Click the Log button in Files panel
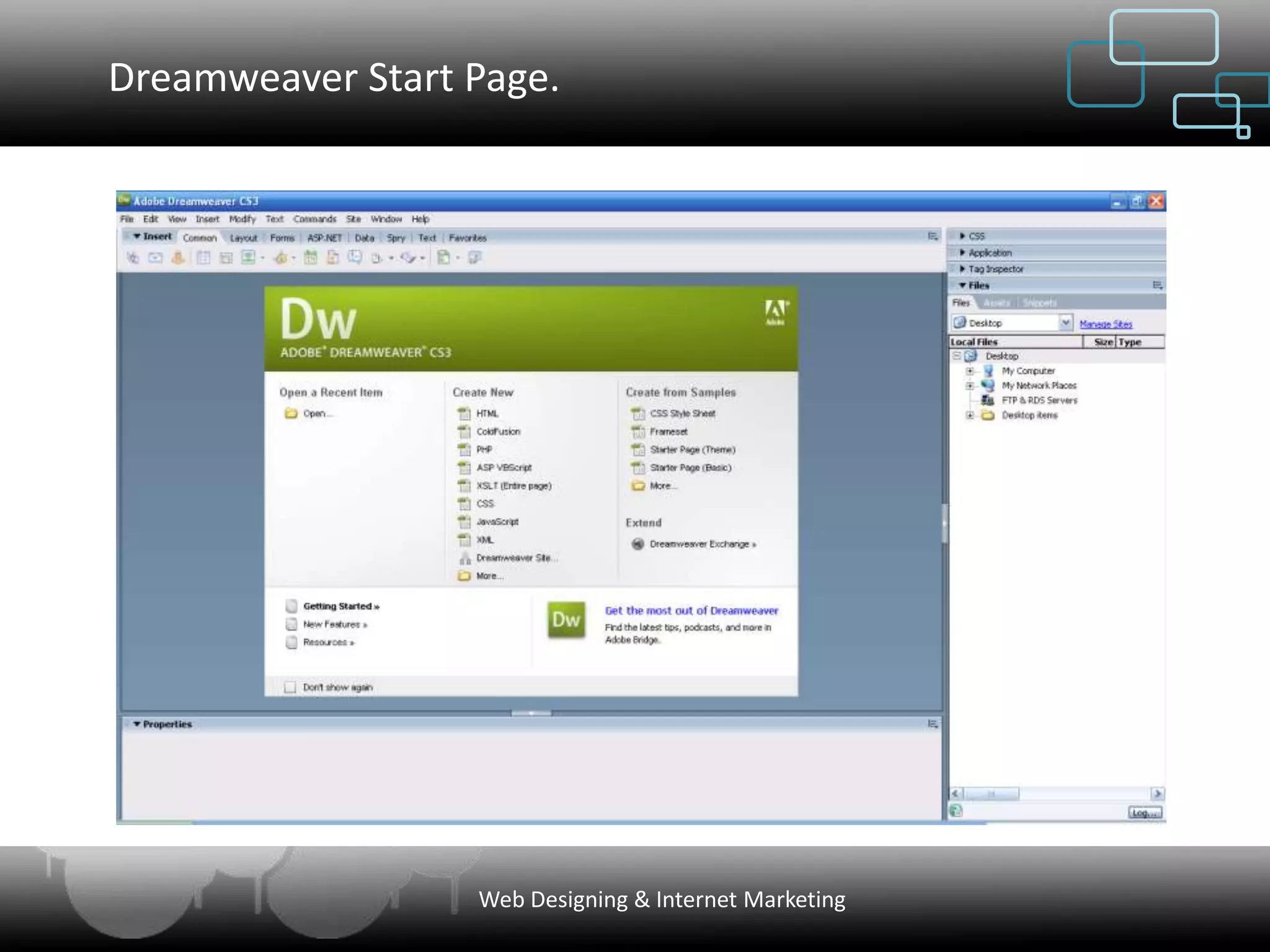 point(1145,813)
